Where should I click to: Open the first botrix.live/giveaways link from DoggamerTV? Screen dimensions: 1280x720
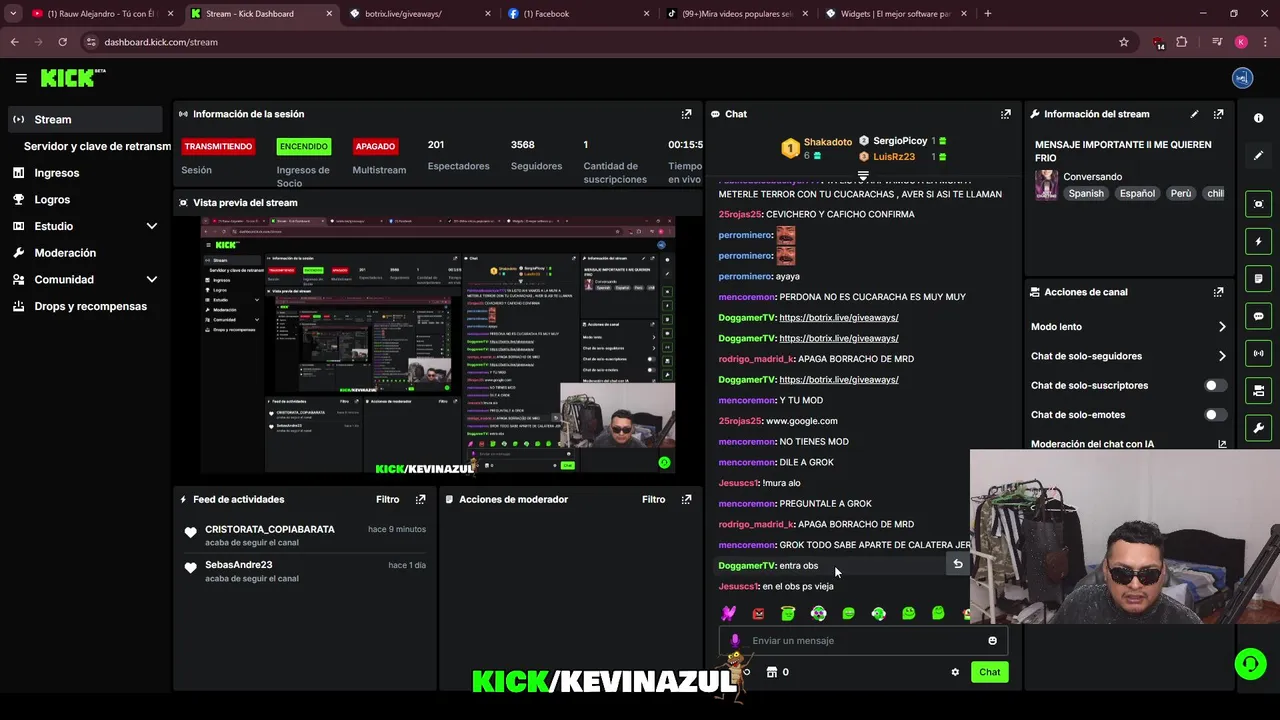point(838,318)
